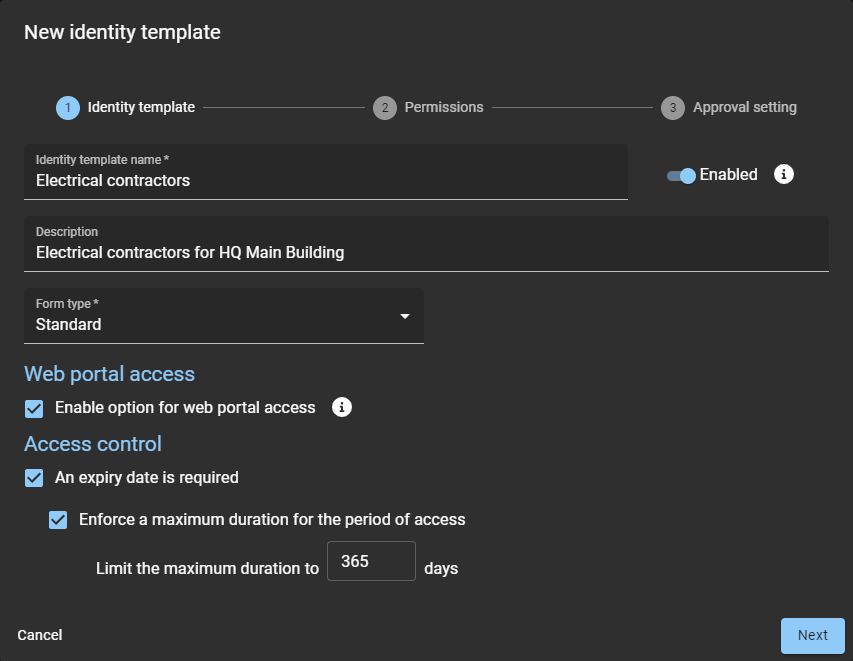
Task: Jump to the Approval setting step
Action: coord(744,107)
